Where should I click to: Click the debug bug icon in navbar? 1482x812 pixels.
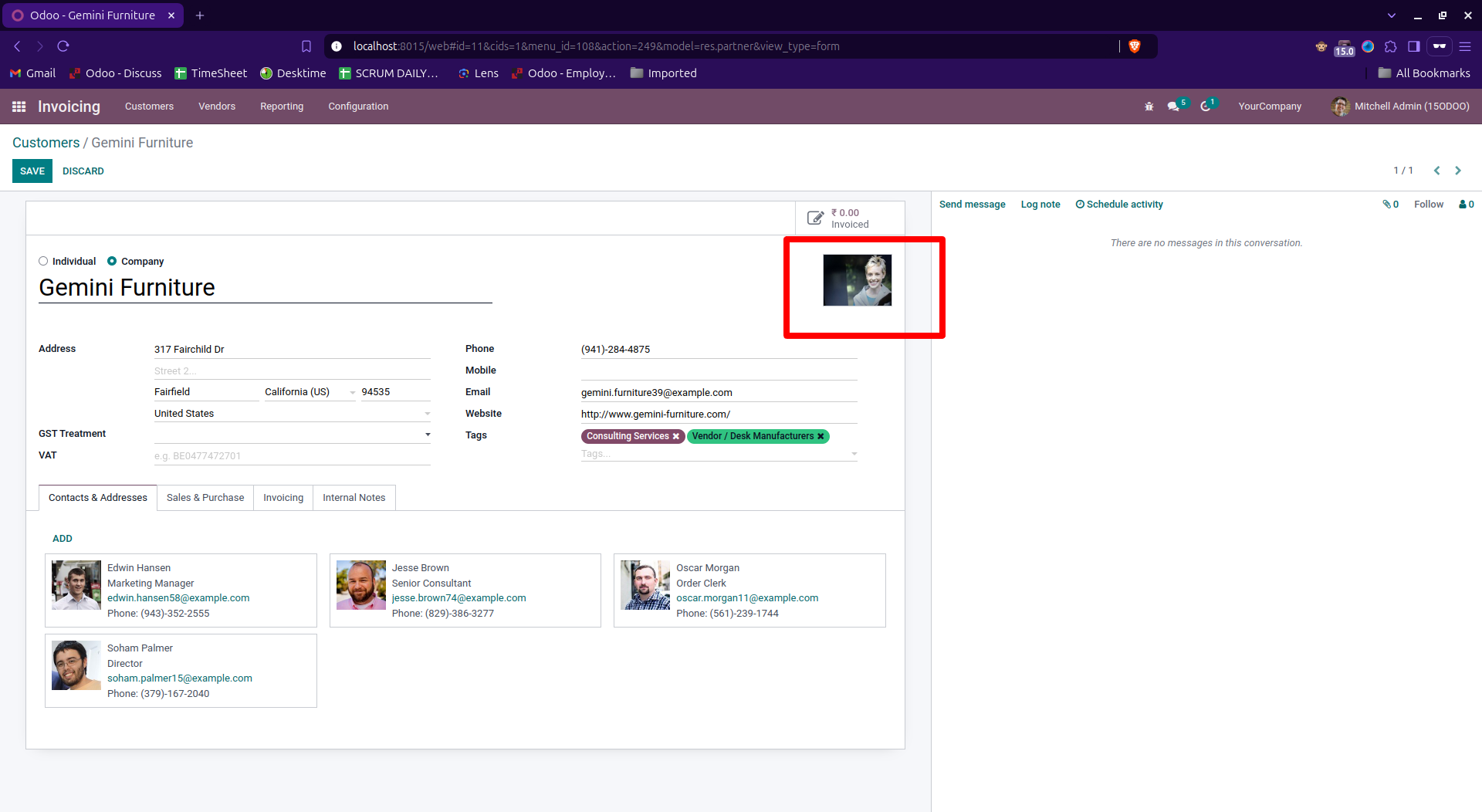pos(1149,107)
